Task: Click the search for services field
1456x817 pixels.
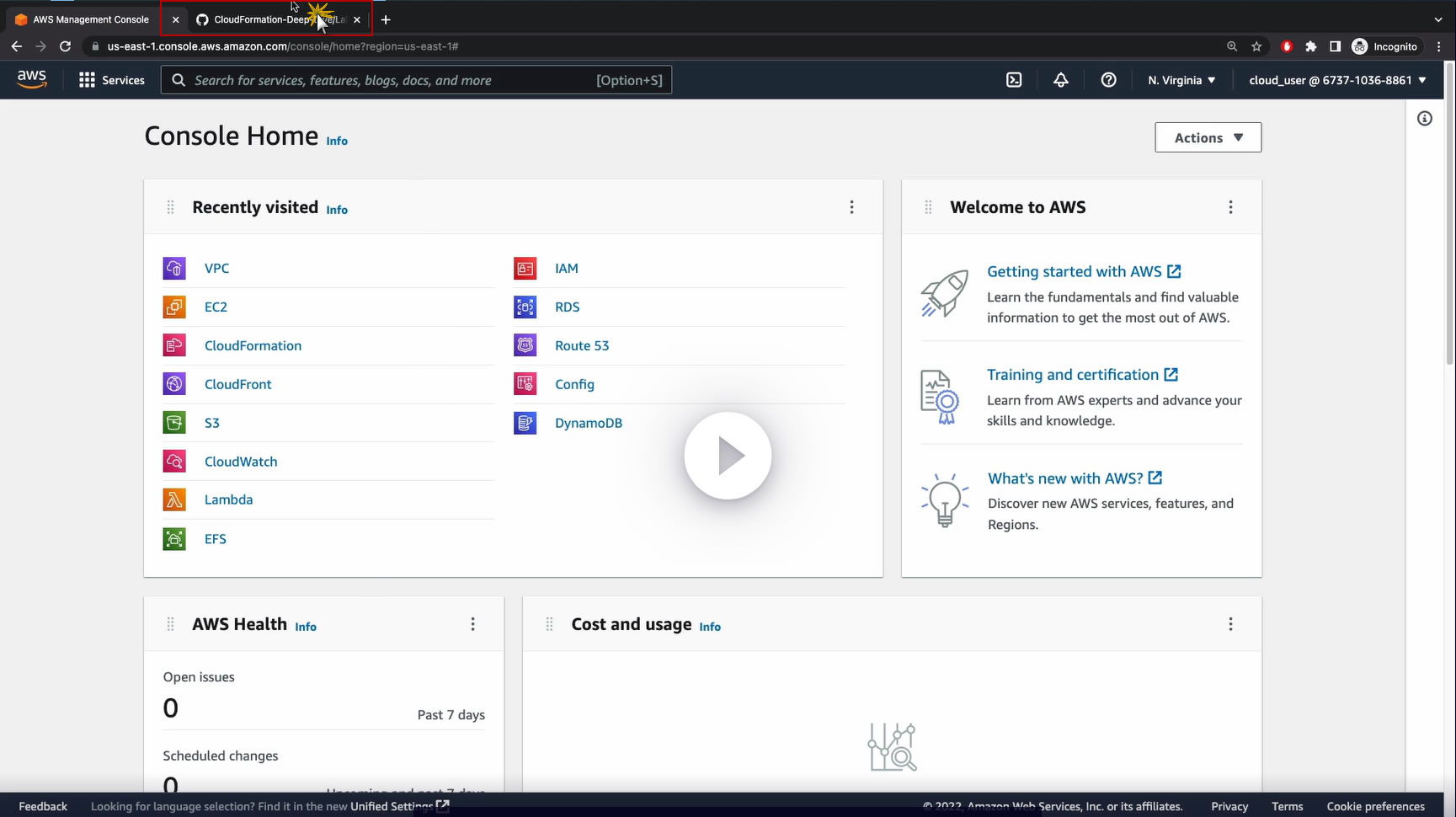Action: coord(416,80)
